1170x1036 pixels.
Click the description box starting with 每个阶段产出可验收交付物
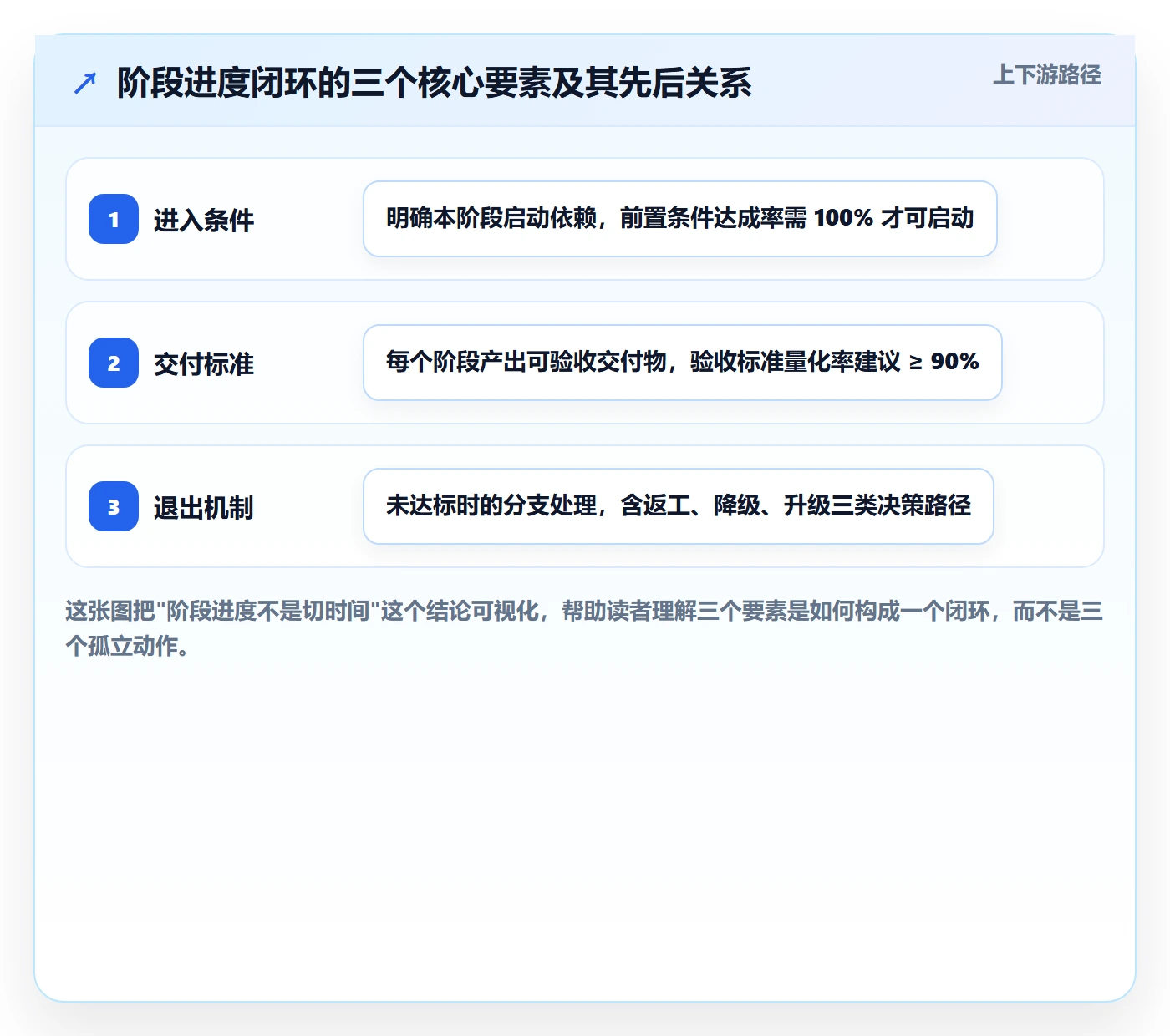coord(683,363)
